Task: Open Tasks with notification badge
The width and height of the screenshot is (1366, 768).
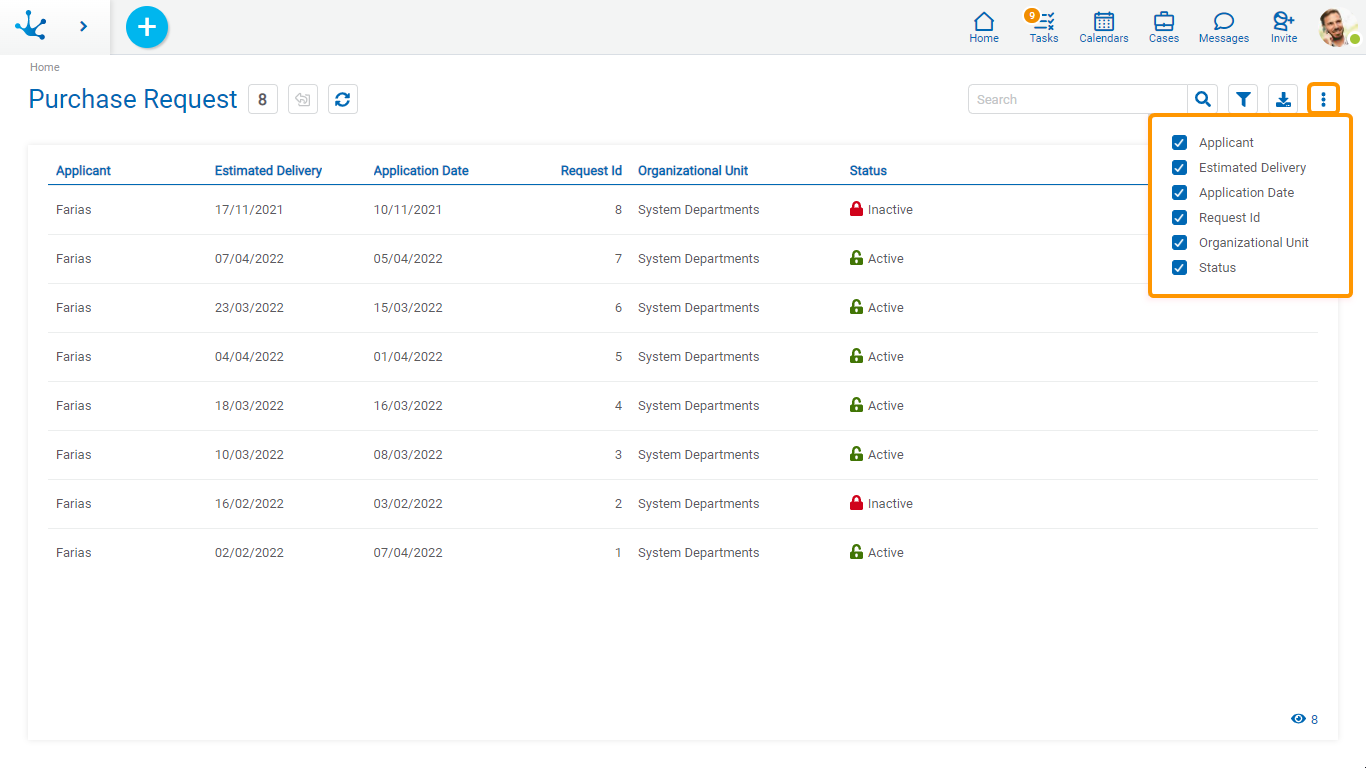Action: pos(1043,27)
